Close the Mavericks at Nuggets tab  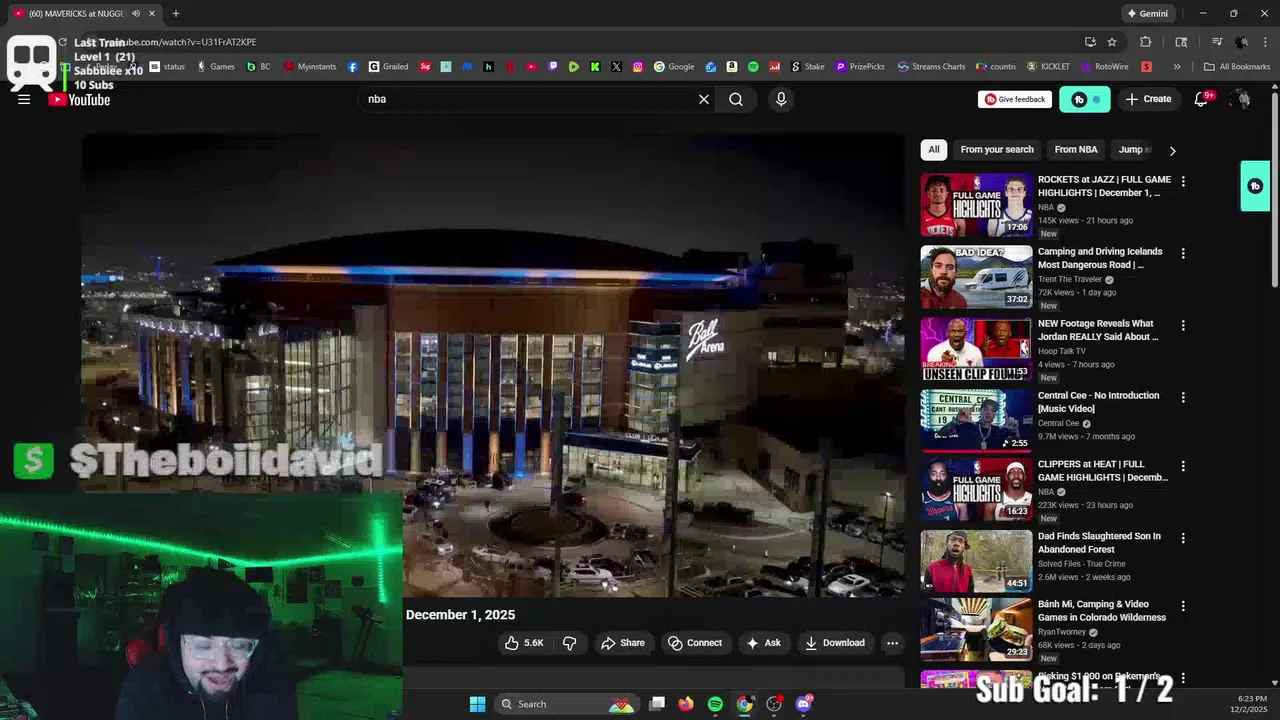tap(152, 13)
